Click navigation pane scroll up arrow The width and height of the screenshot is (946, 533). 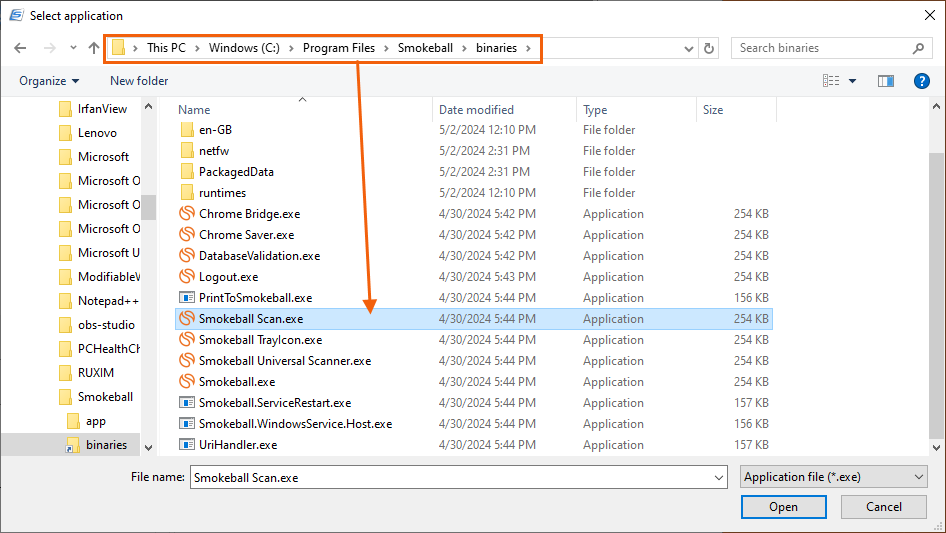tap(148, 107)
